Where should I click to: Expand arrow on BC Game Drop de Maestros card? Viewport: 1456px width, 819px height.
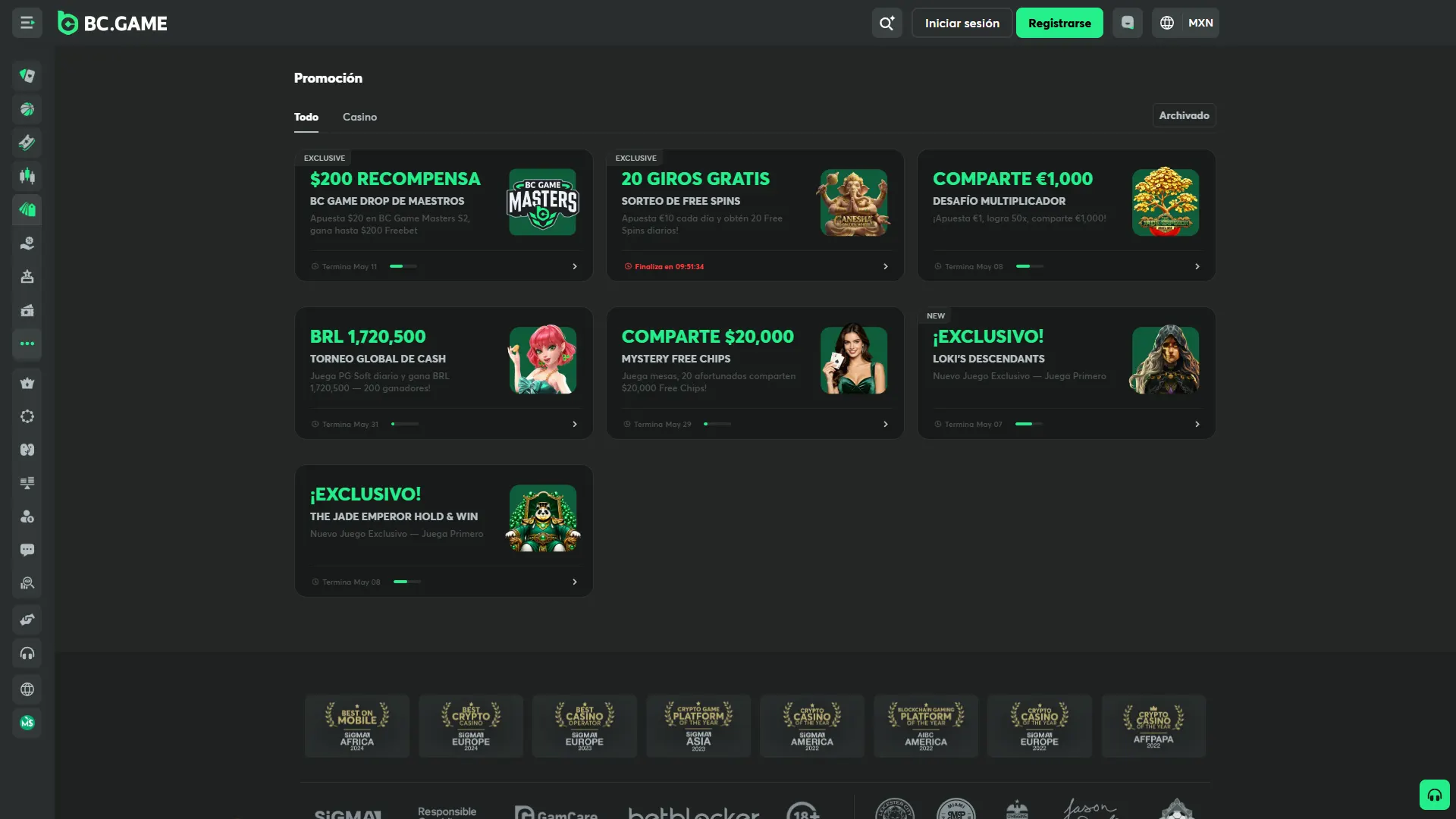click(x=575, y=266)
